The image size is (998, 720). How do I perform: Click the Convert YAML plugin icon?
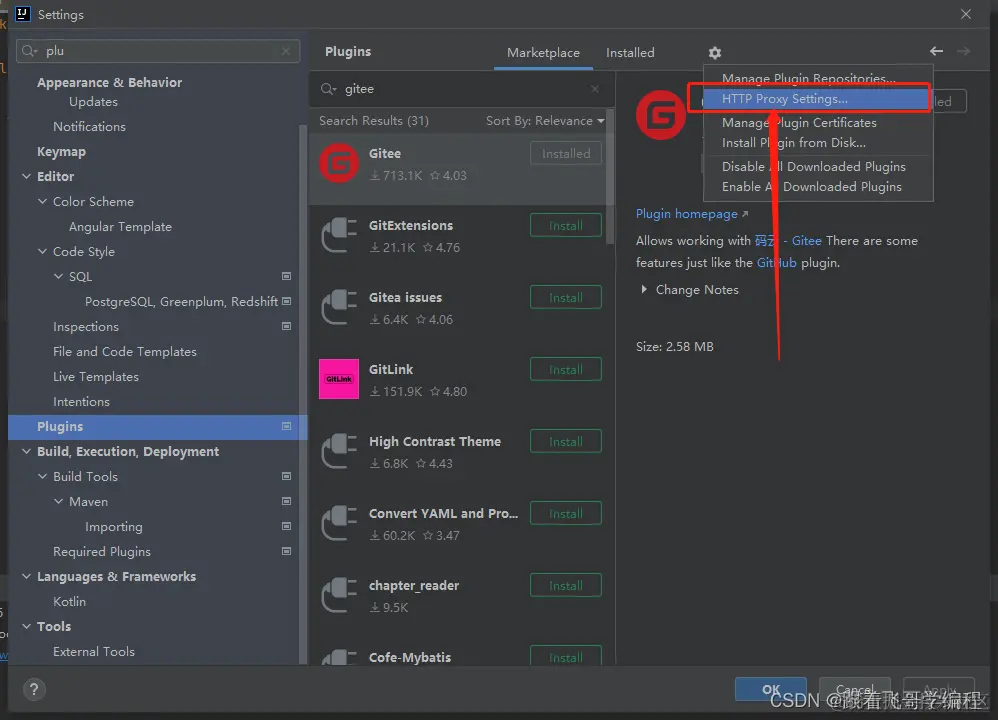[339, 523]
